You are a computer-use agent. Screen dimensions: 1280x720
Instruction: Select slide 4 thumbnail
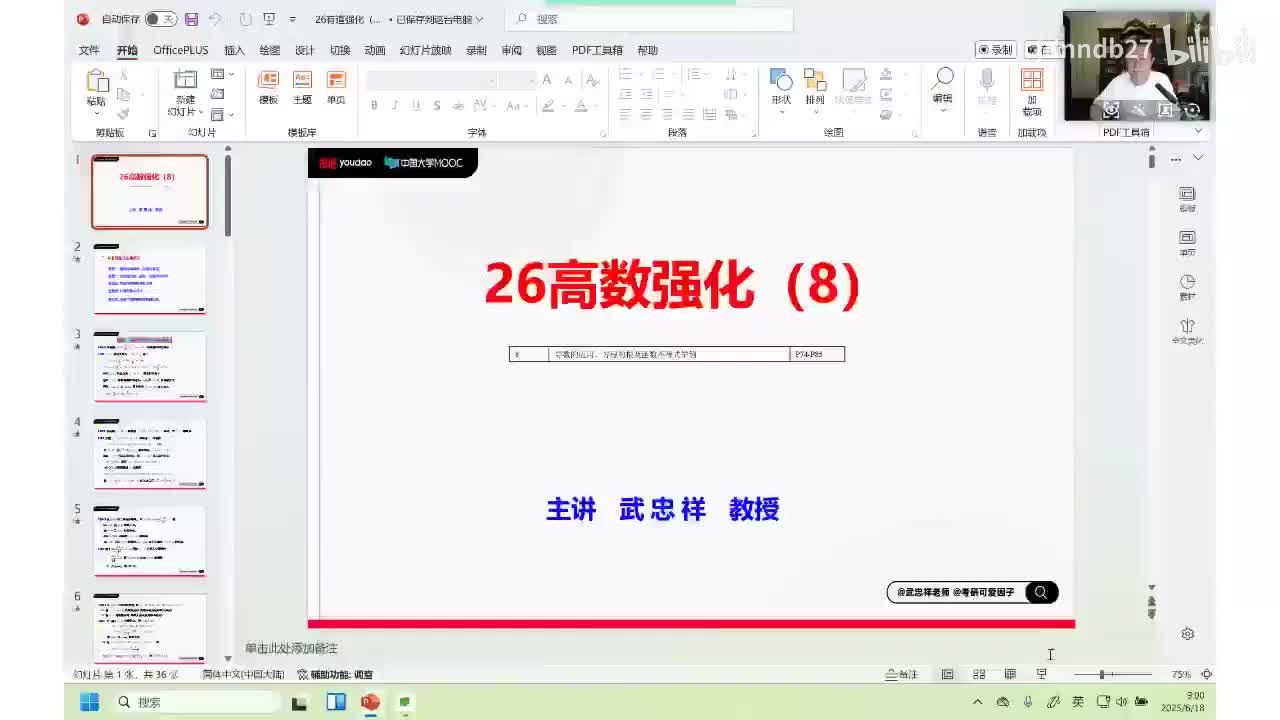[x=150, y=454]
